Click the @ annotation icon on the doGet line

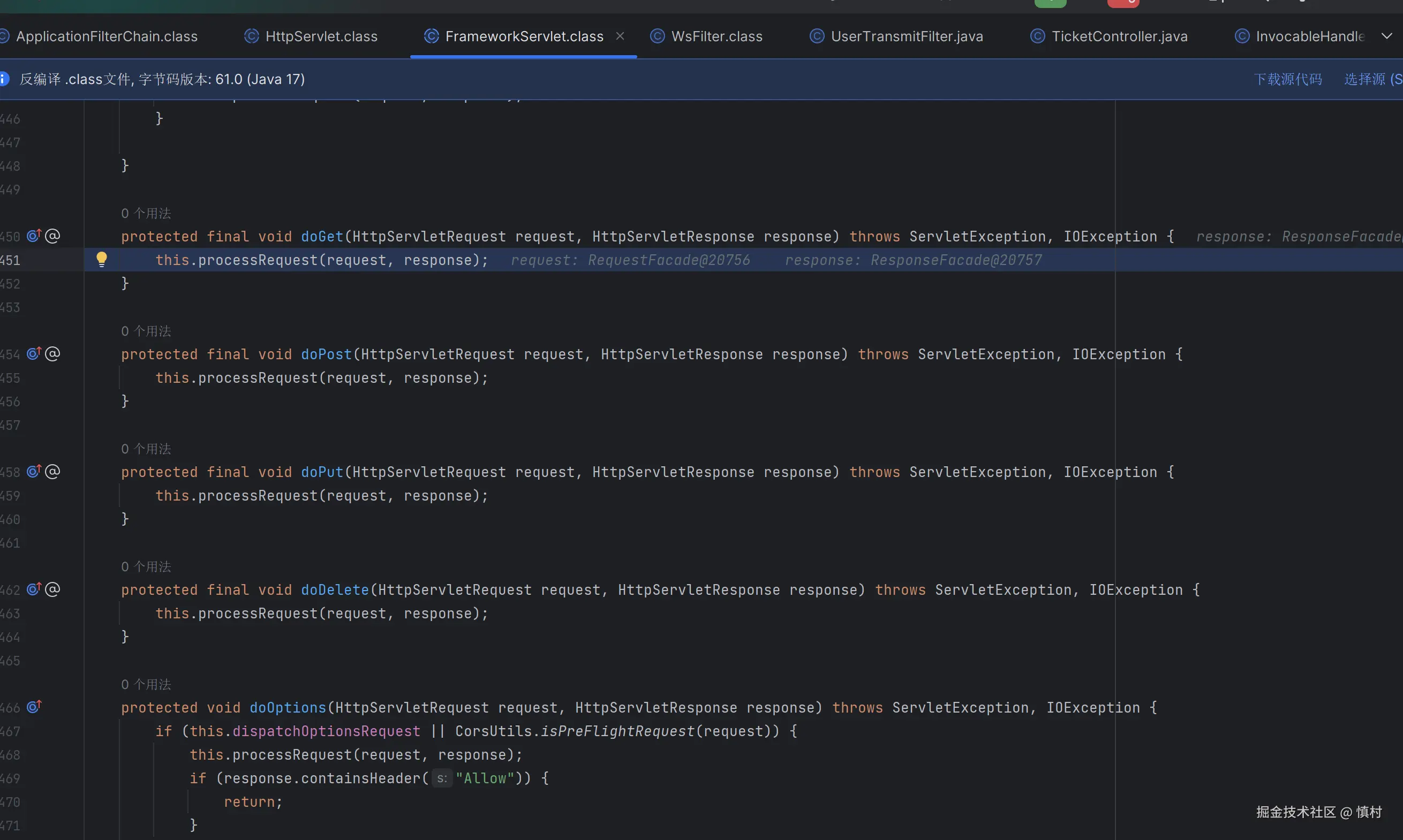52,236
